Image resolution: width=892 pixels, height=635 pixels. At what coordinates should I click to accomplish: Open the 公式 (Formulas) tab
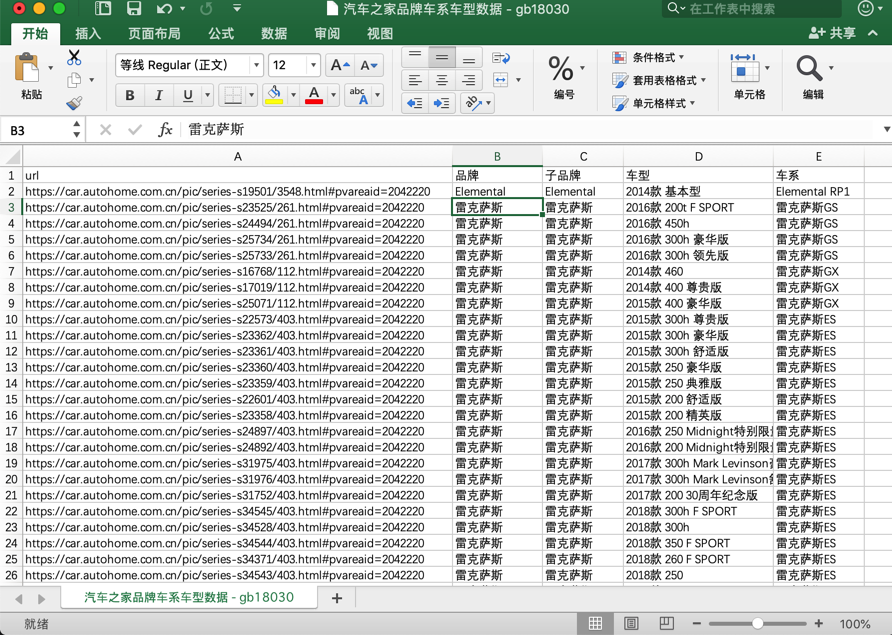(x=221, y=34)
